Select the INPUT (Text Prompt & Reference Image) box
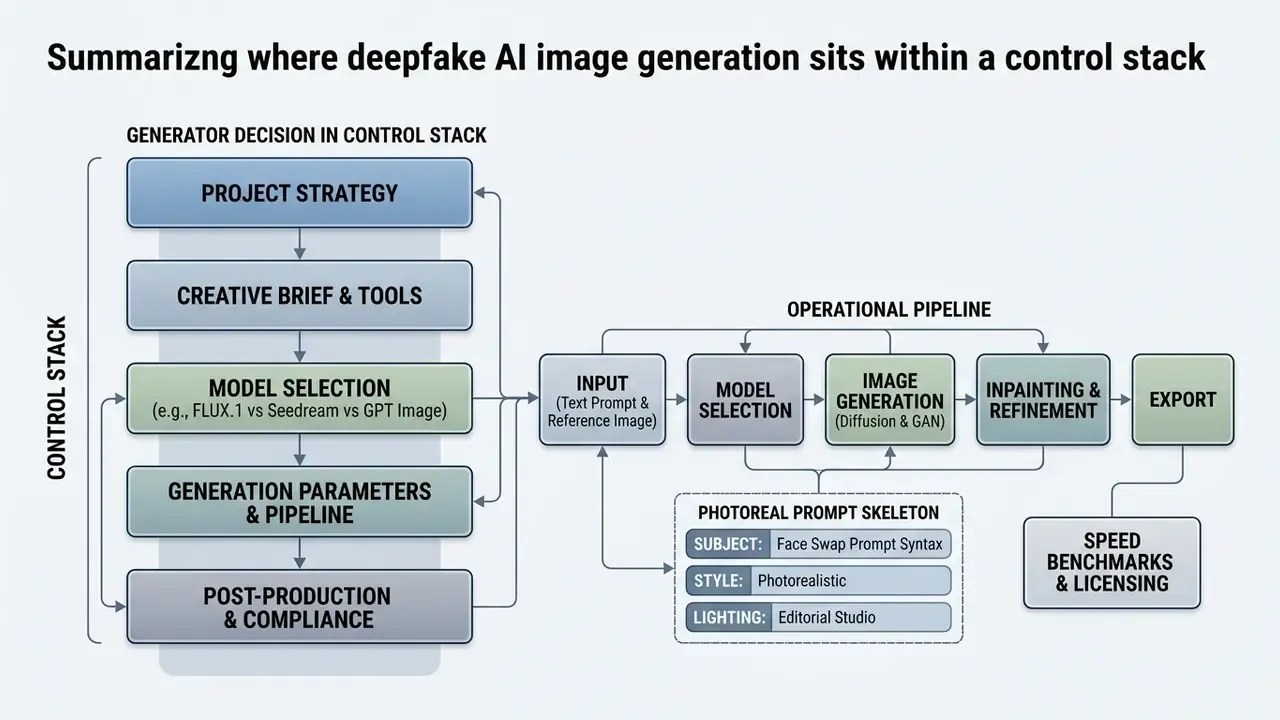Viewport: 1280px width, 720px height. [x=602, y=400]
